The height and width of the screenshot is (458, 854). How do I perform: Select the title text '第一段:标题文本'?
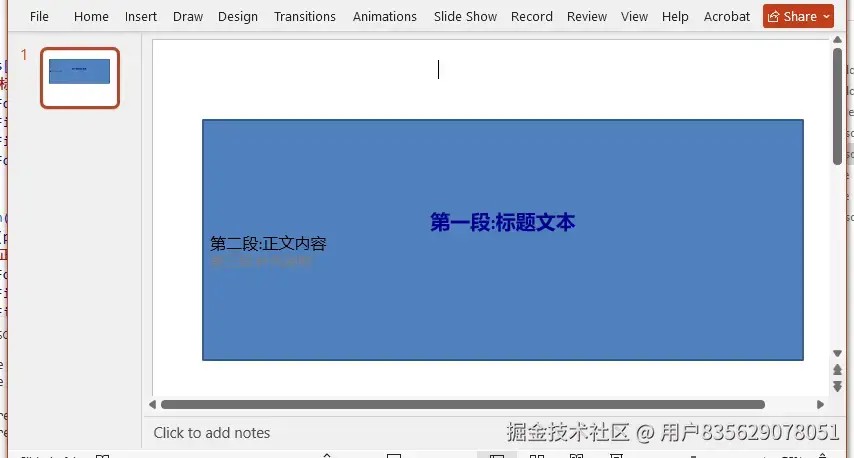point(503,222)
